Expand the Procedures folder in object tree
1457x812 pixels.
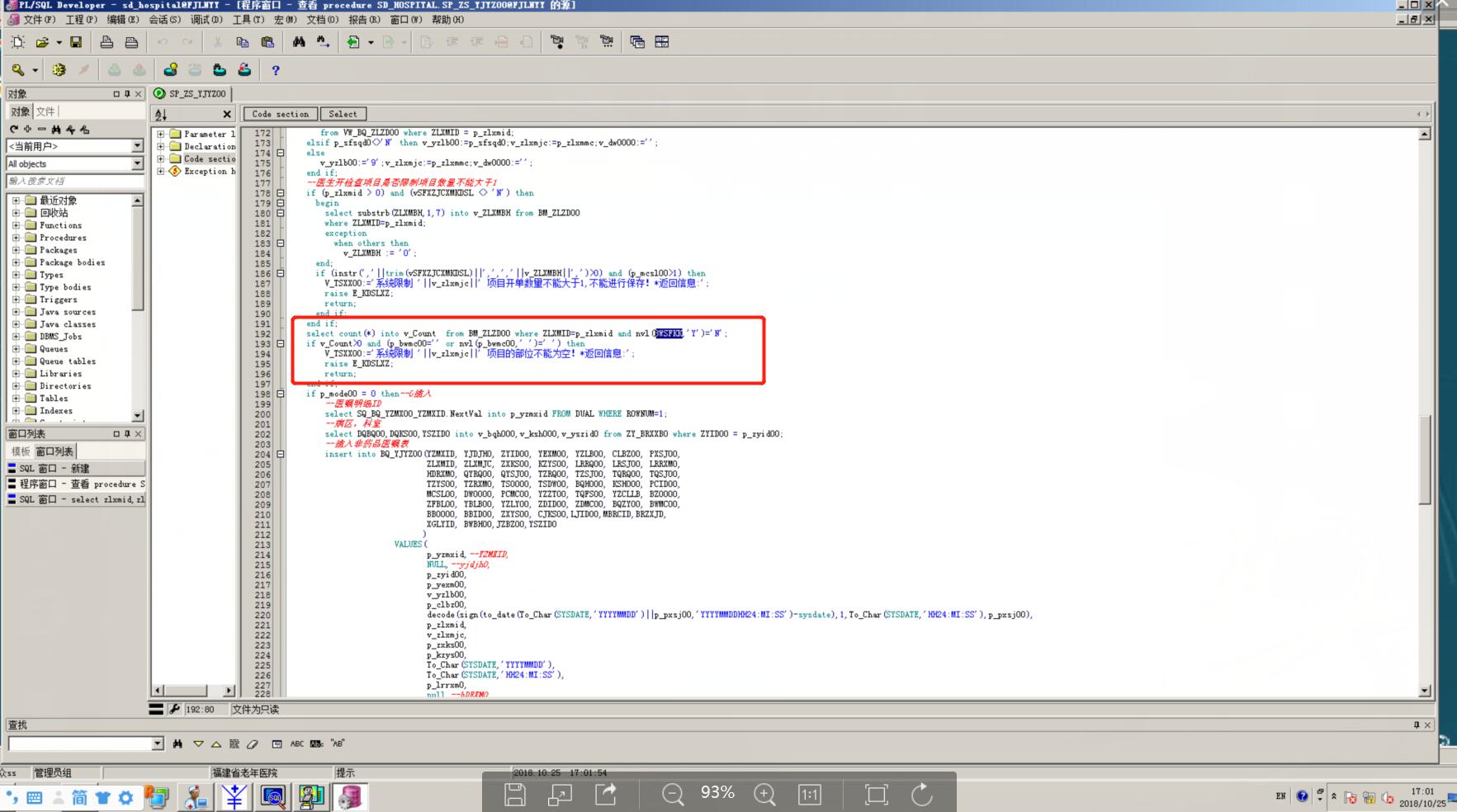(16, 238)
